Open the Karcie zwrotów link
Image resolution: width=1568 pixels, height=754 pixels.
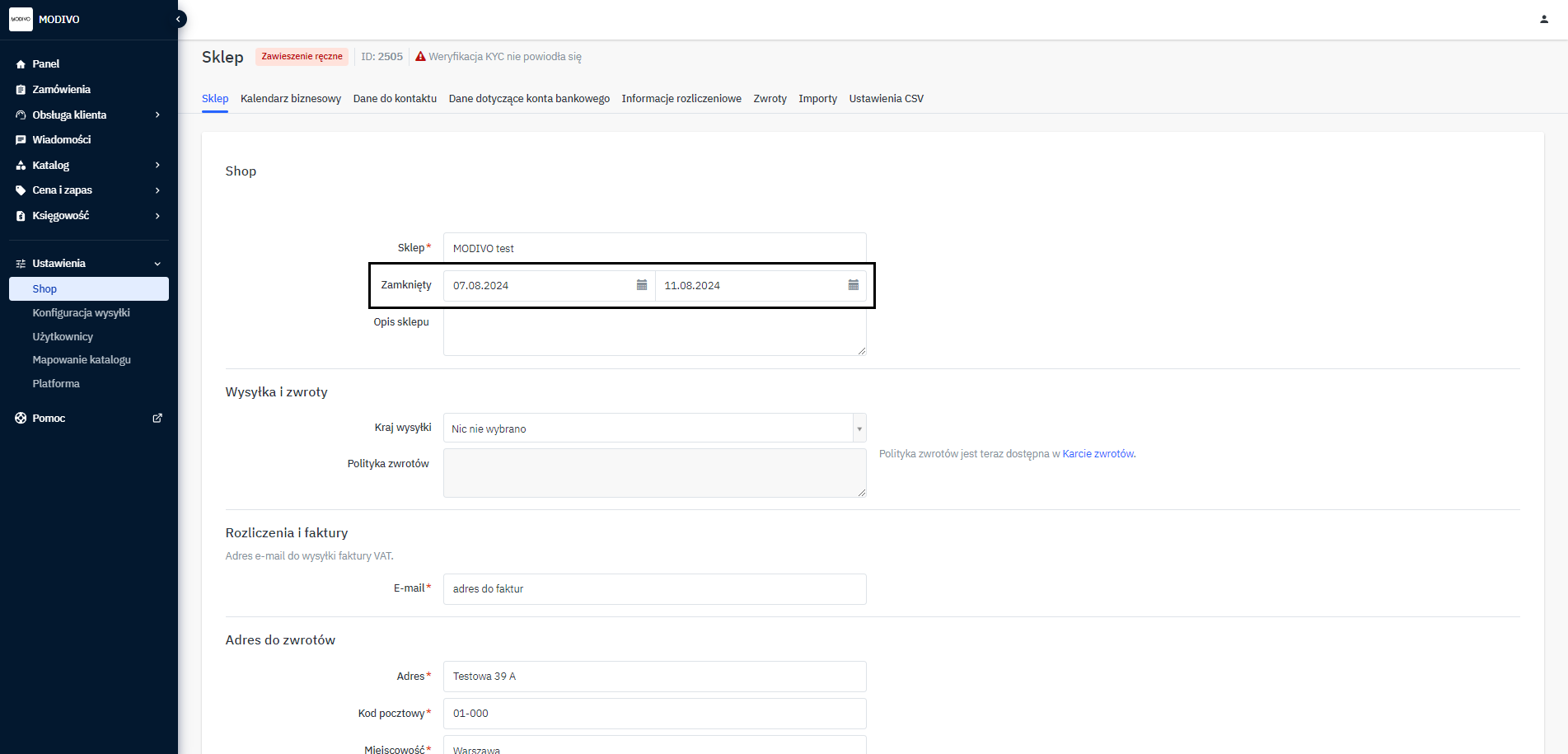[1098, 454]
